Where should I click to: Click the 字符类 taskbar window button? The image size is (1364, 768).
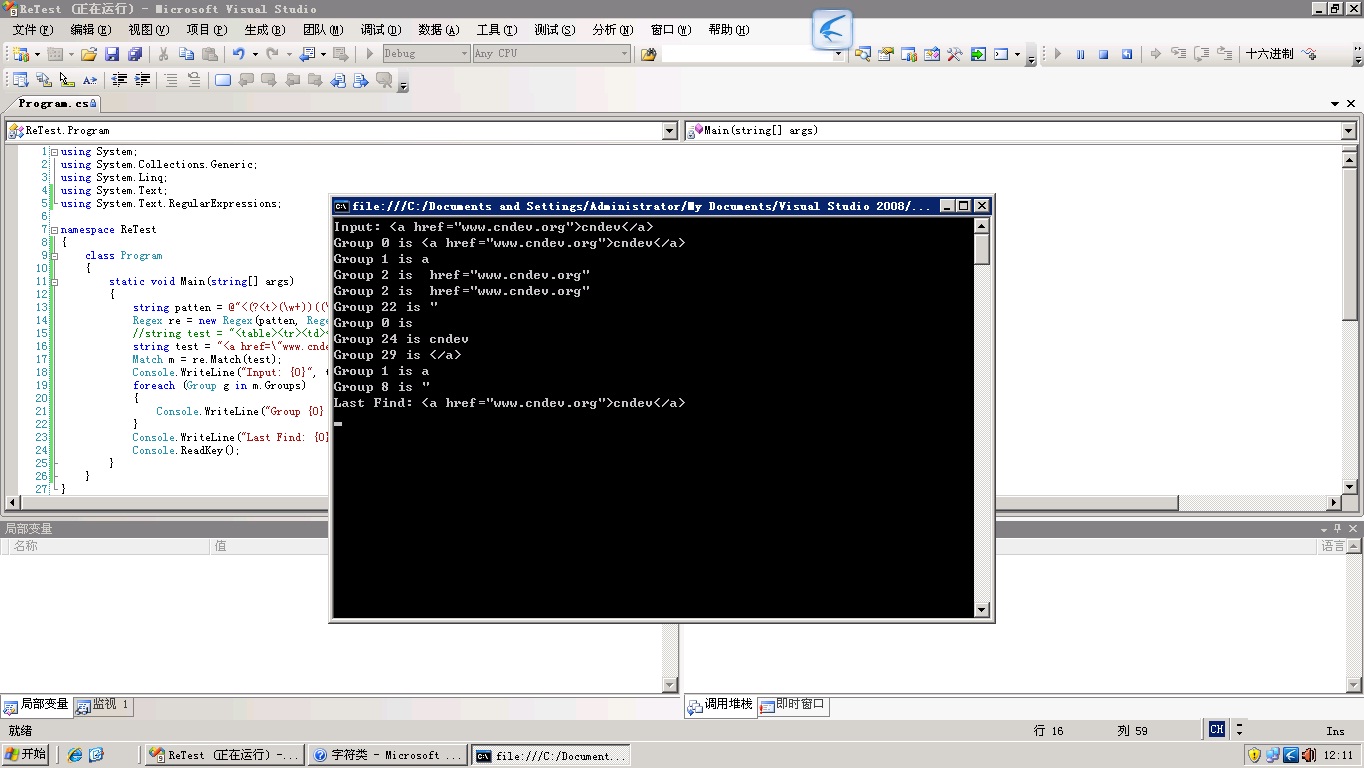(386, 755)
